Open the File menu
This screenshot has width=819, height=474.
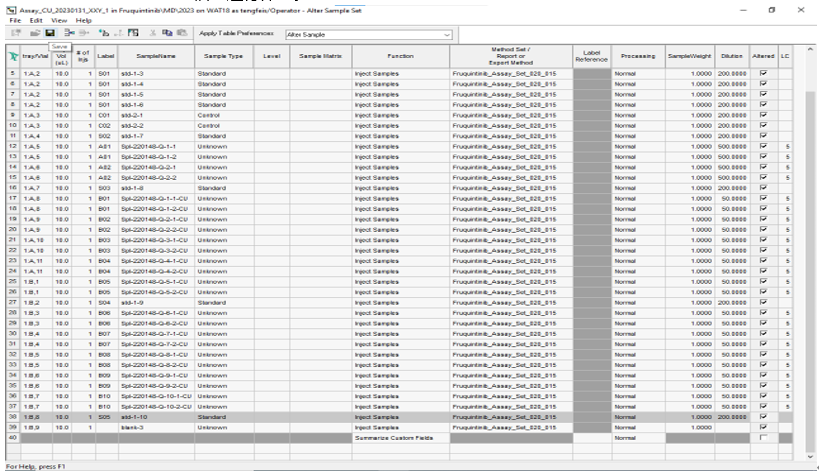coord(12,20)
